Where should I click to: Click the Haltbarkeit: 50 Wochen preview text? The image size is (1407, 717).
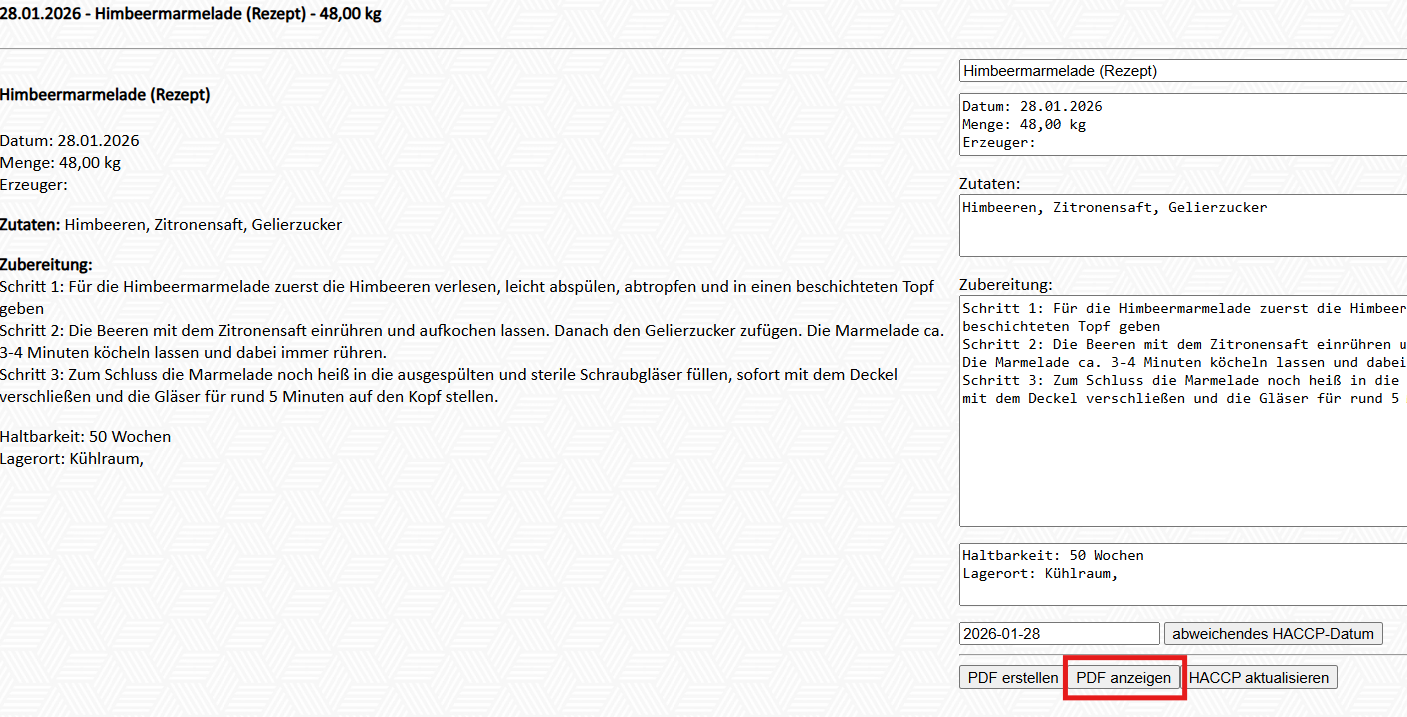coord(85,437)
